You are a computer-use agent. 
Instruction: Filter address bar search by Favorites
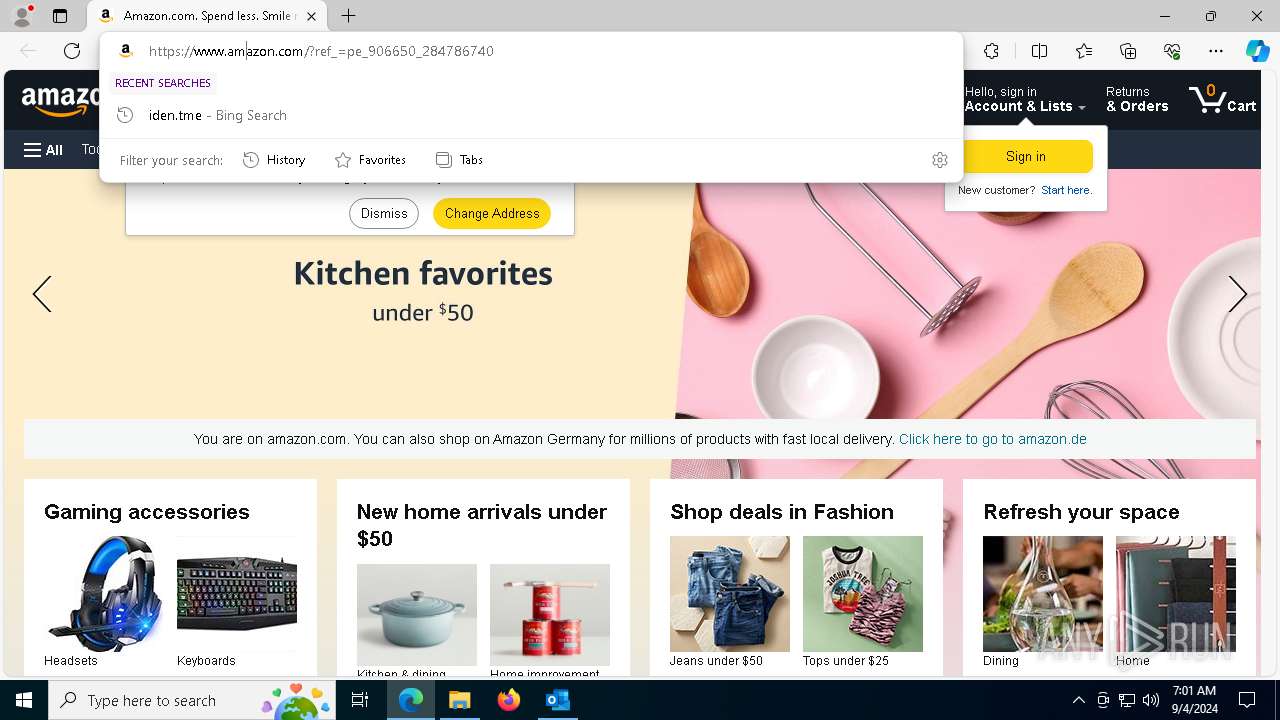point(370,160)
